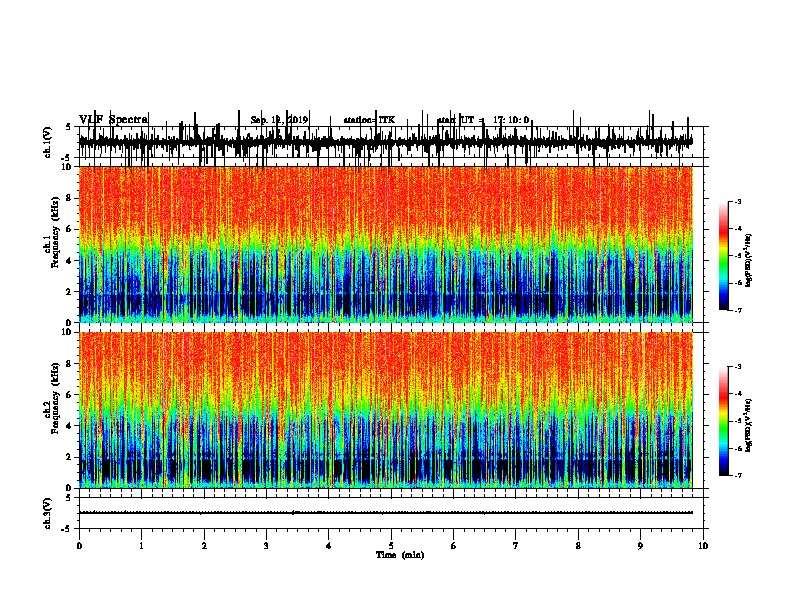Click the Sep. 2019 date label

[x=279, y=120]
